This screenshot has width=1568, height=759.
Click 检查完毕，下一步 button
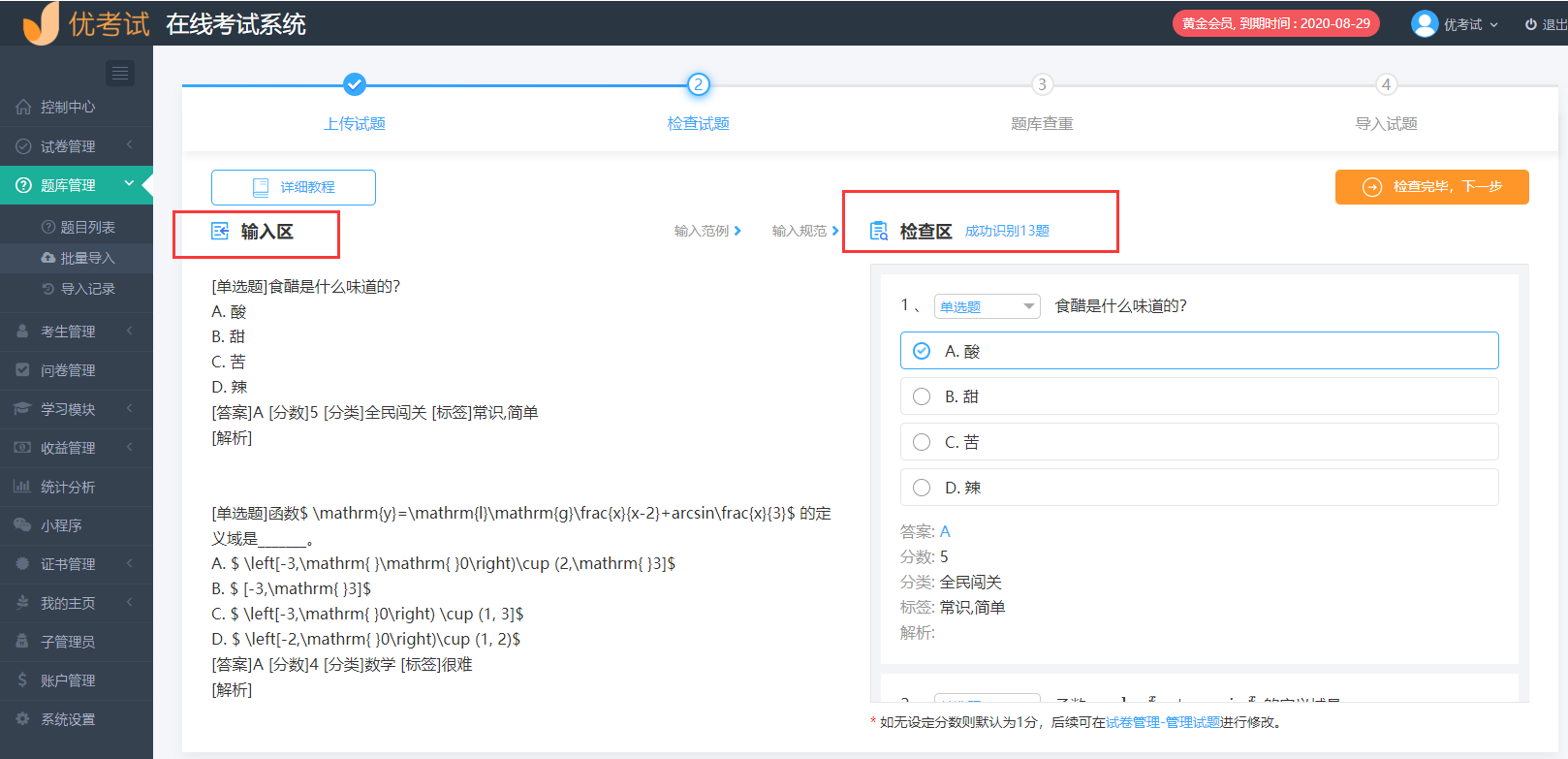pyautogui.click(x=1431, y=187)
